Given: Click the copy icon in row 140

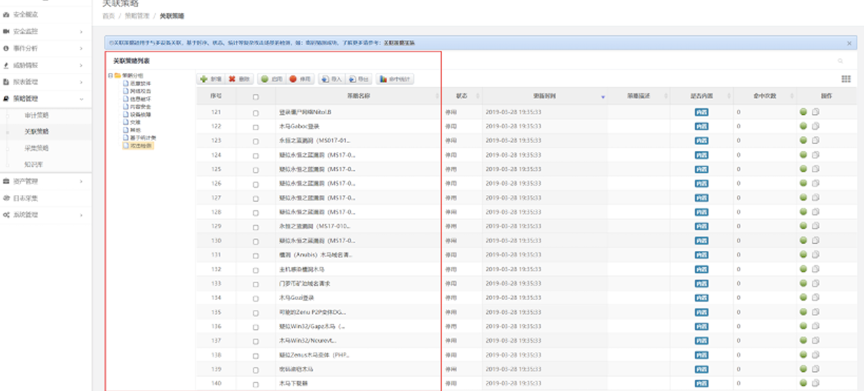Looking at the screenshot, I should pos(816,383).
